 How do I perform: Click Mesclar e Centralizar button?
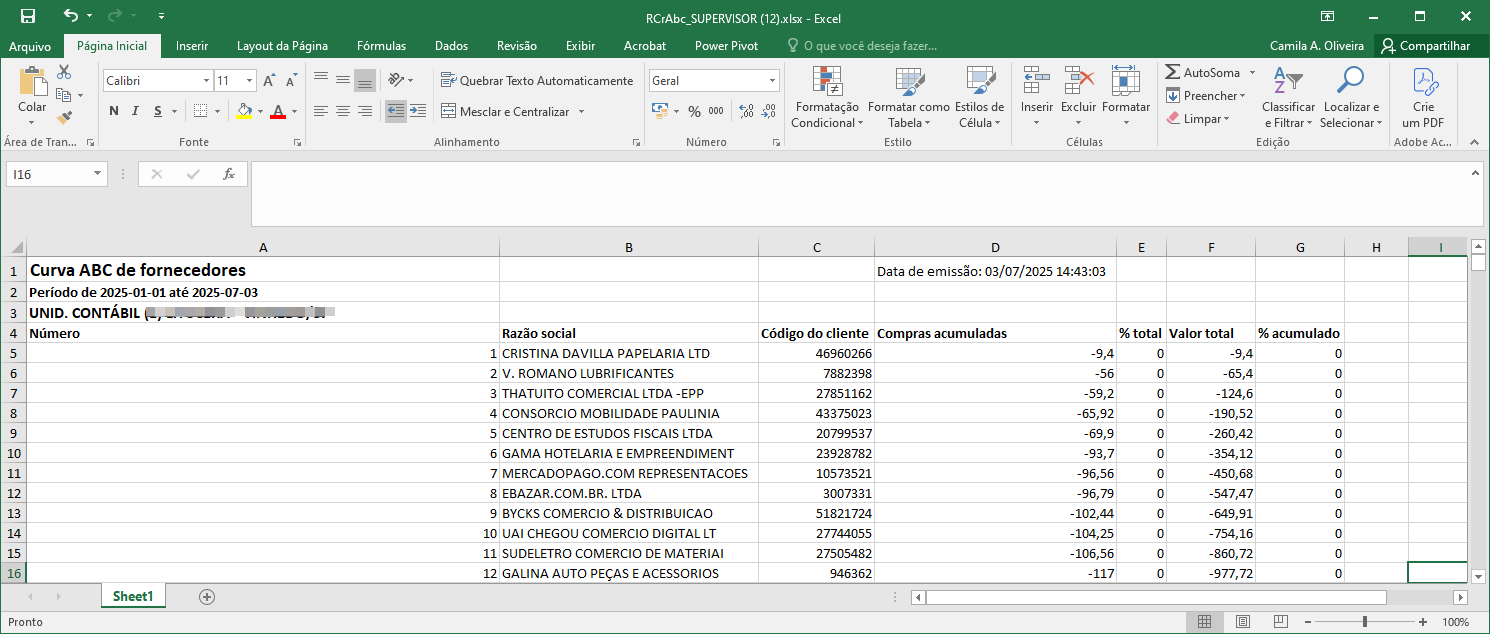(505, 111)
